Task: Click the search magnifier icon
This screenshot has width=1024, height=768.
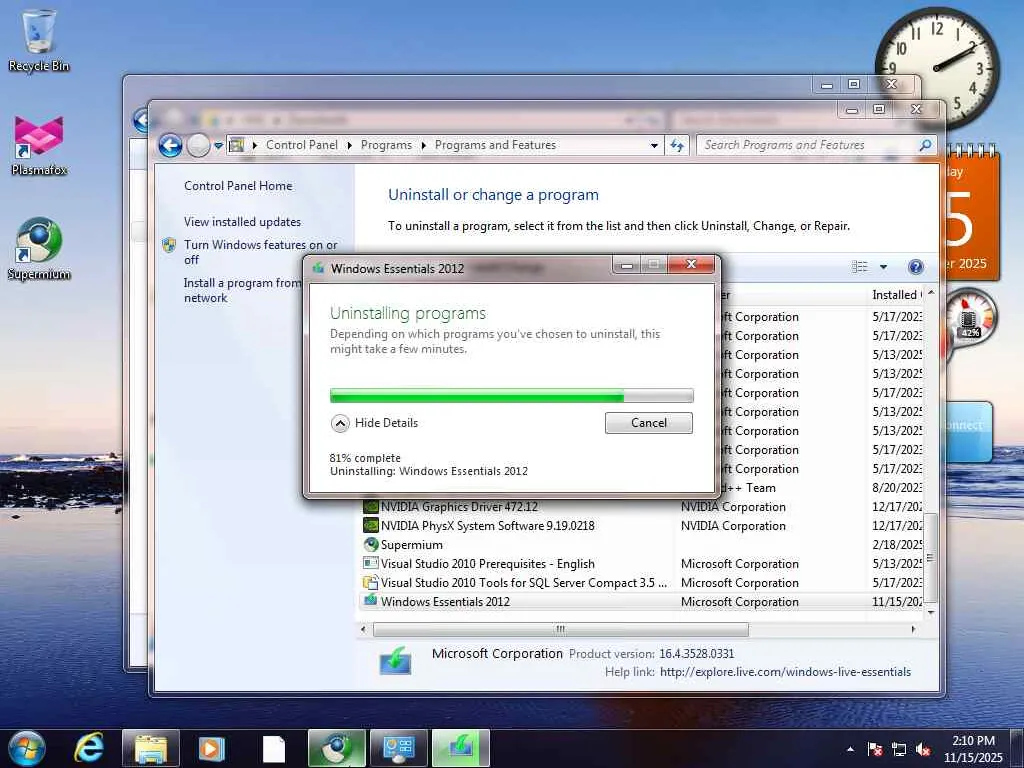Action: point(925,145)
